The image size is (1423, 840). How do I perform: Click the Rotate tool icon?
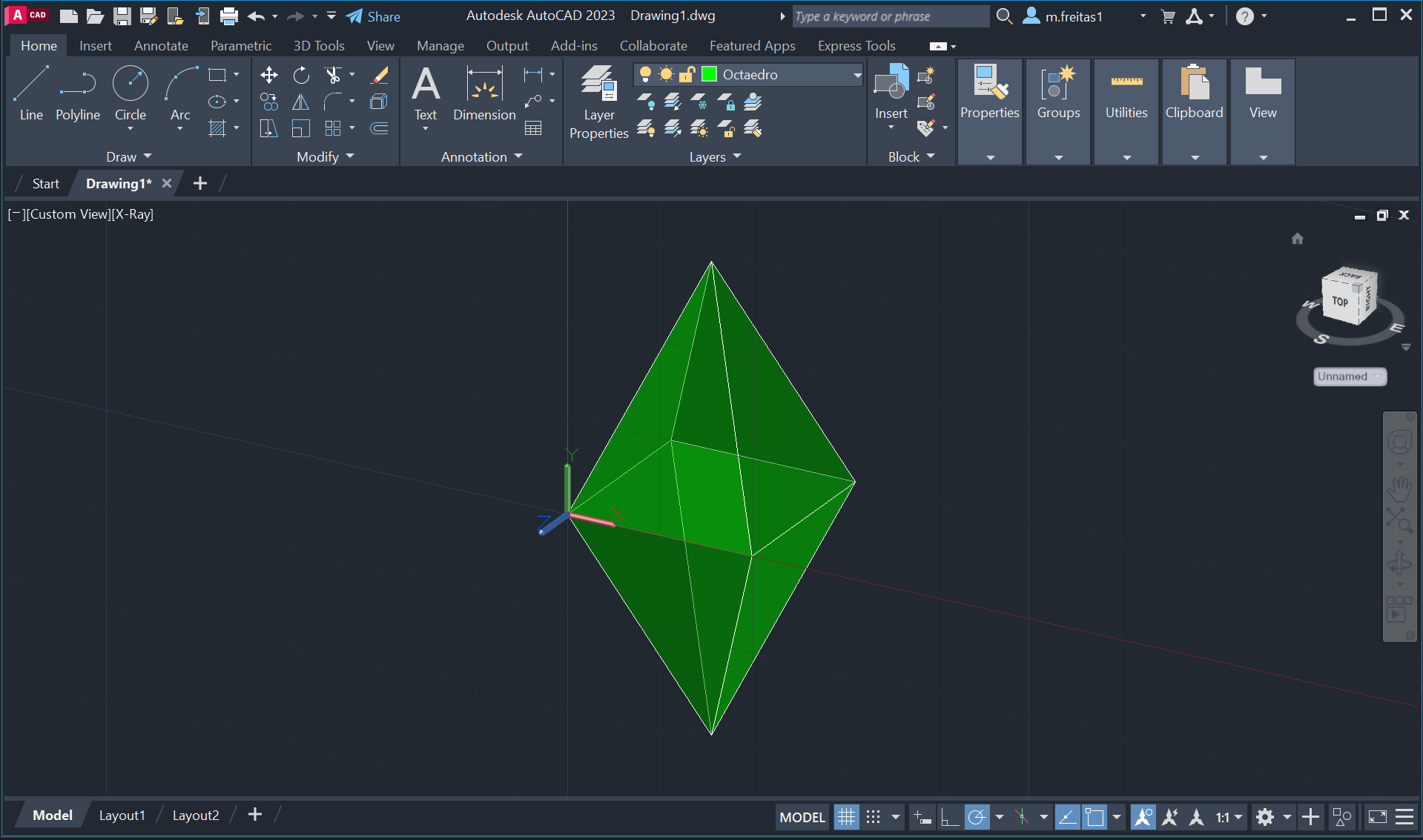click(301, 75)
